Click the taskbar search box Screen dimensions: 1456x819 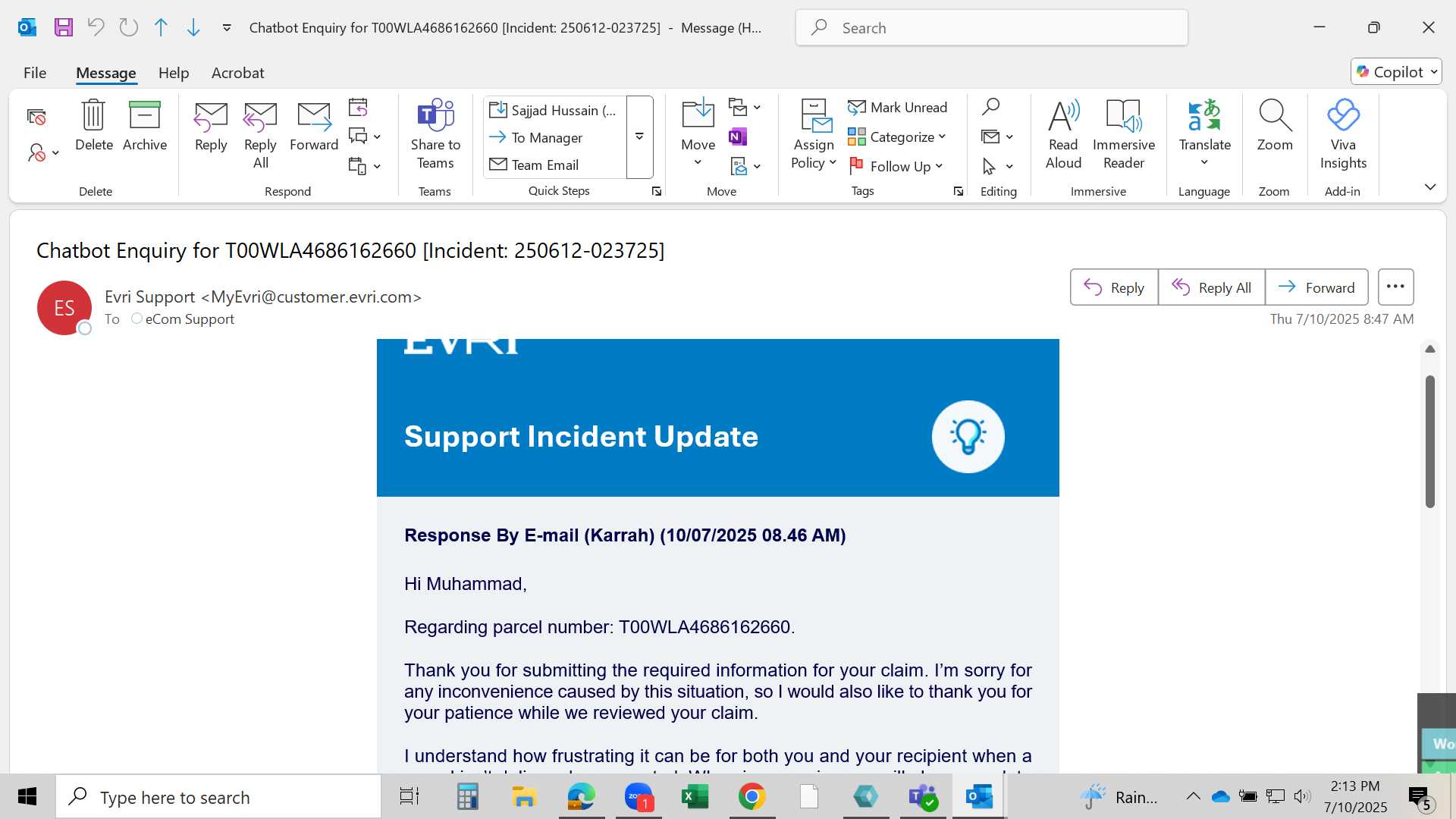click(218, 797)
